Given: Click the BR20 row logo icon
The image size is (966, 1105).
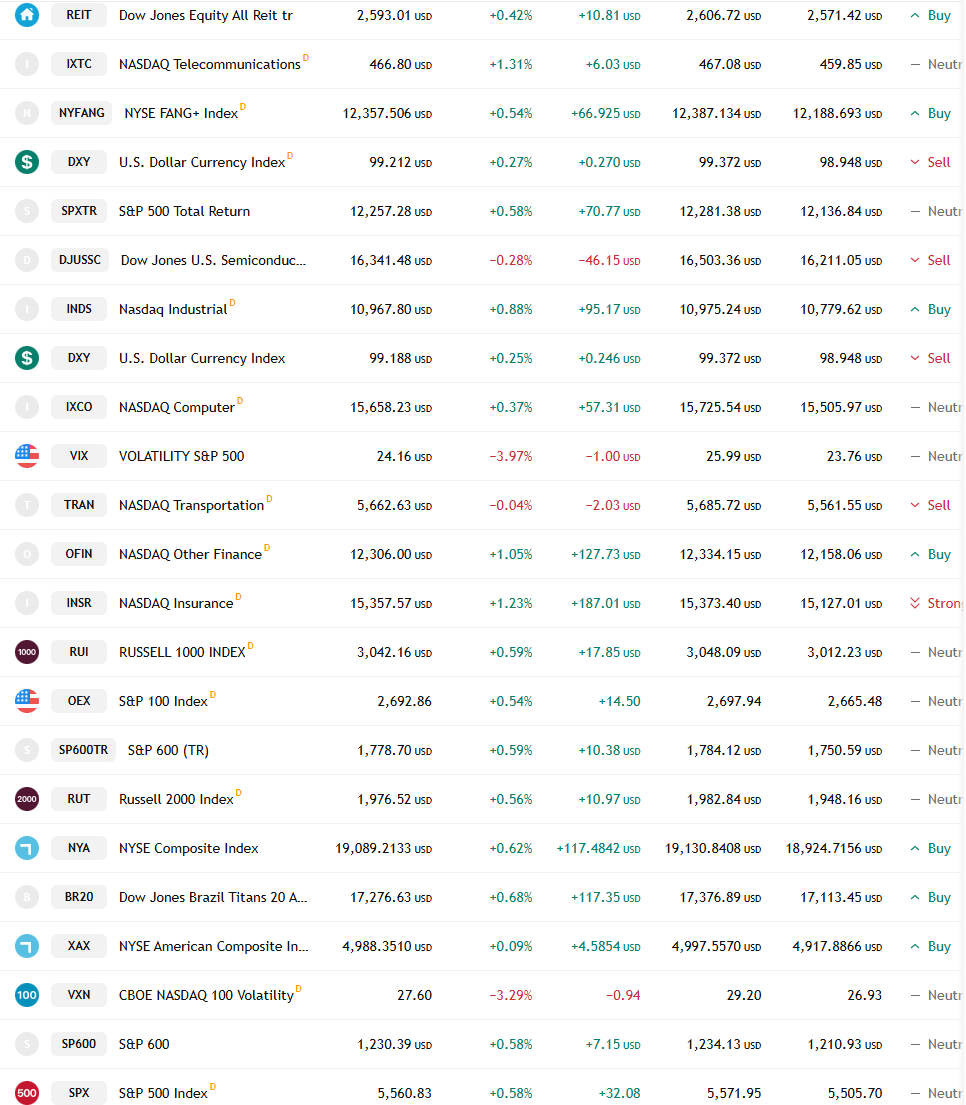Looking at the screenshot, I should pos(27,896).
